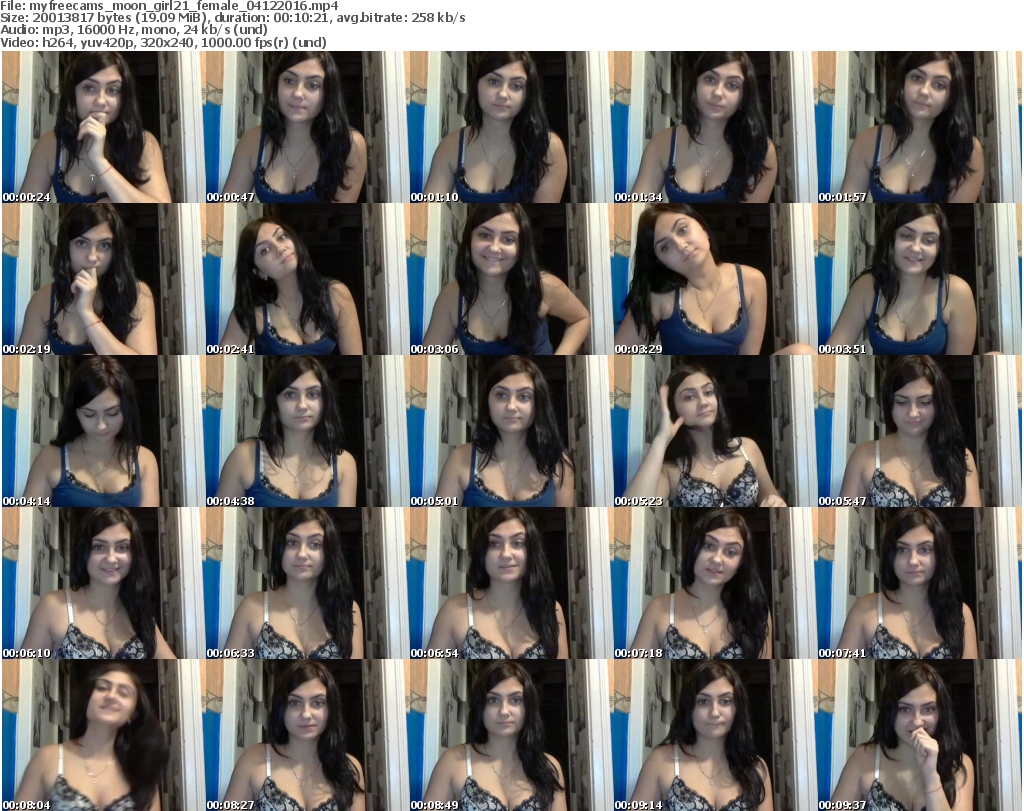Open the 00:08:49 preview frame
The width and height of the screenshot is (1024, 811).
click(510, 735)
